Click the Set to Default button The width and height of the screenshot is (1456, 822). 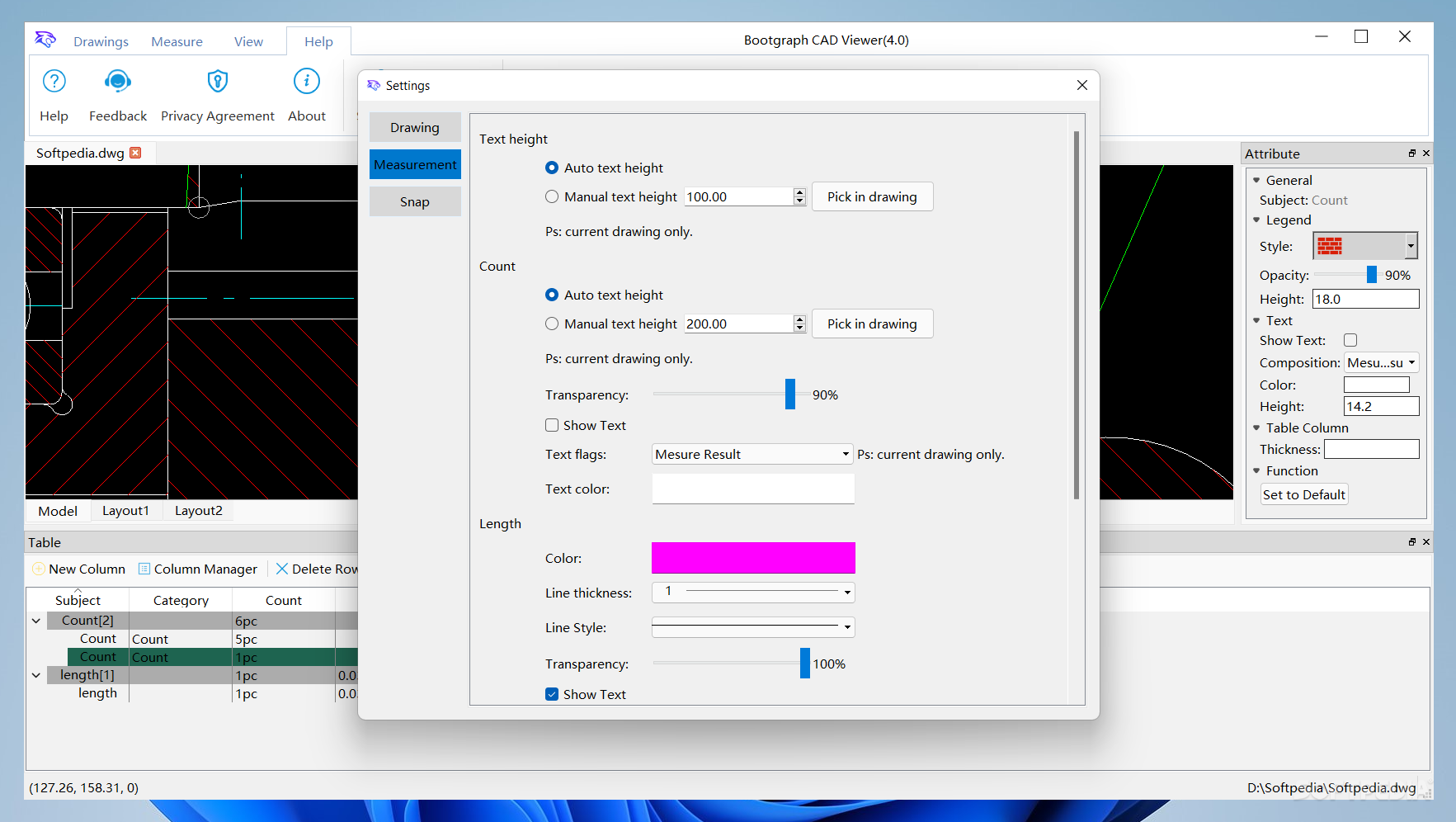pyautogui.click(x=1304, y=494)
